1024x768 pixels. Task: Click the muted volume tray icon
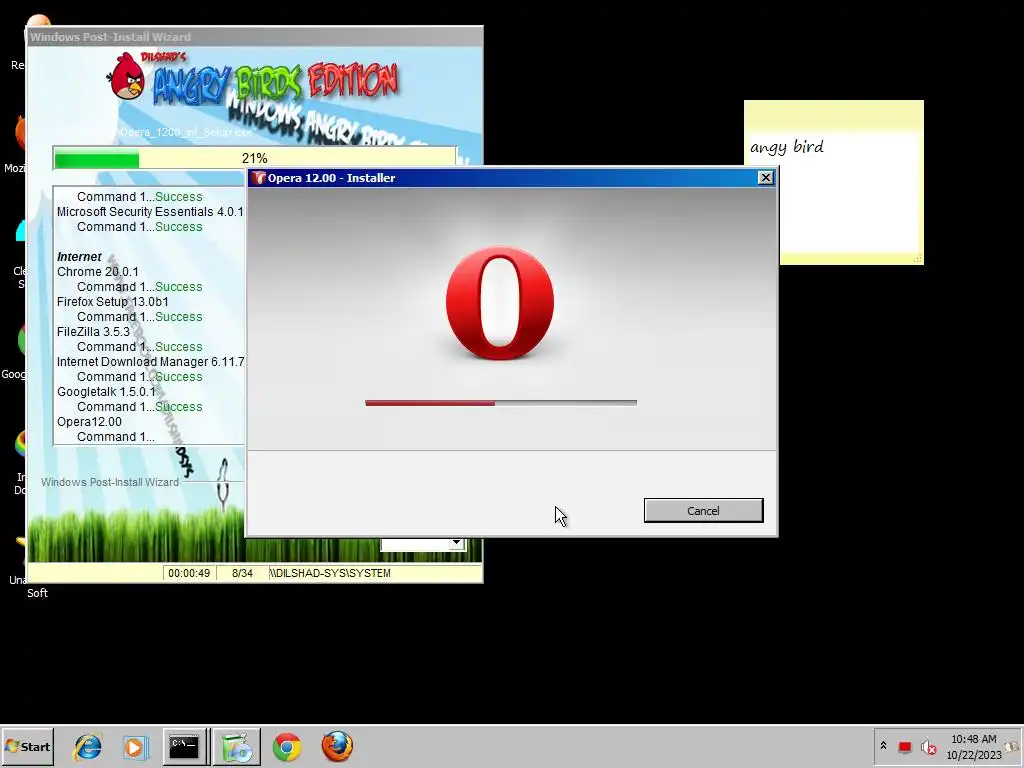928,746
